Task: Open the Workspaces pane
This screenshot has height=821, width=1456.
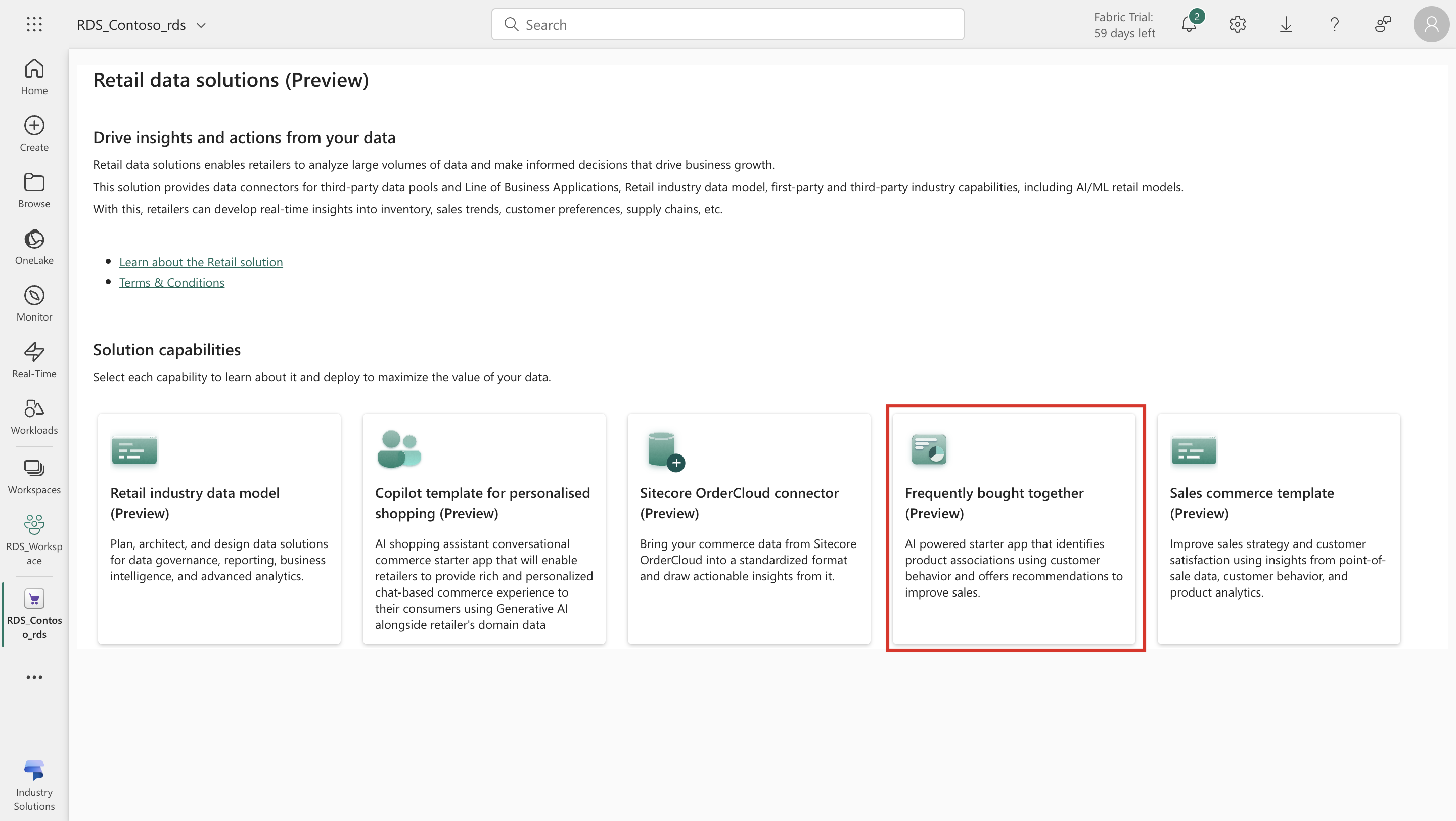Action: [x=34, y=476]
